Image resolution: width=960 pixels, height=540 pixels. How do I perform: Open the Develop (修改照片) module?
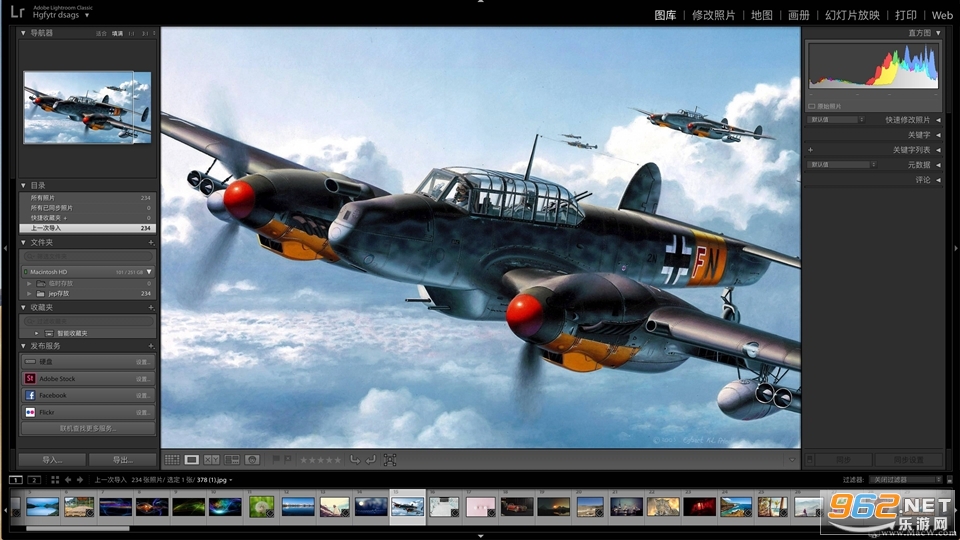point(713,15)
